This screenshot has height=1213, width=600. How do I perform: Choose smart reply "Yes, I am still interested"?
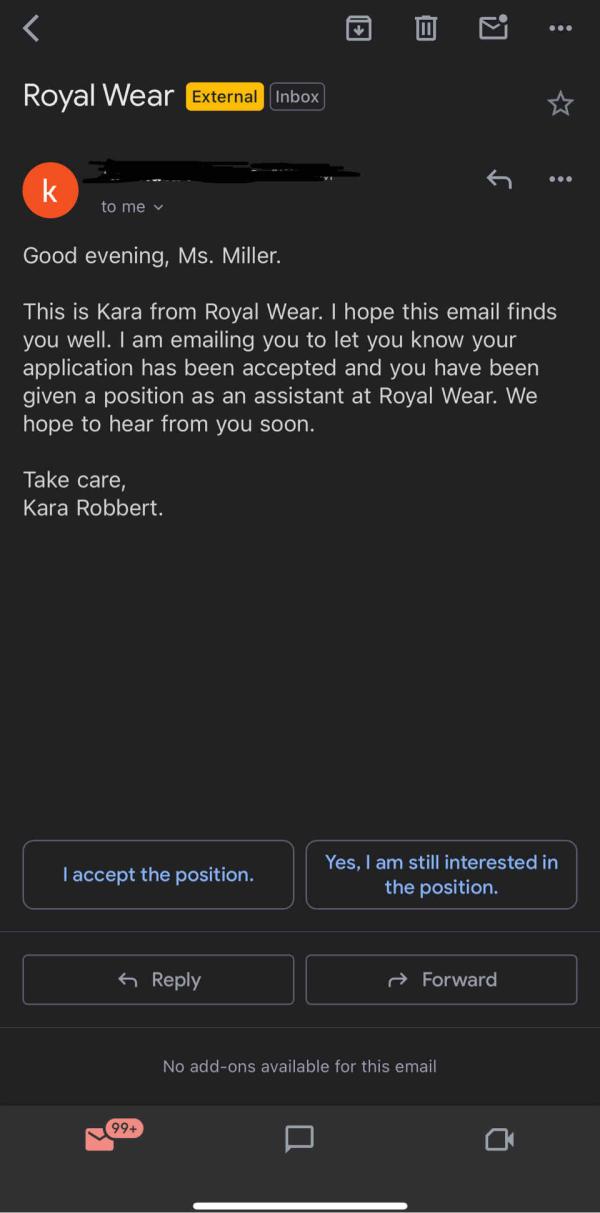coord(441,875)
